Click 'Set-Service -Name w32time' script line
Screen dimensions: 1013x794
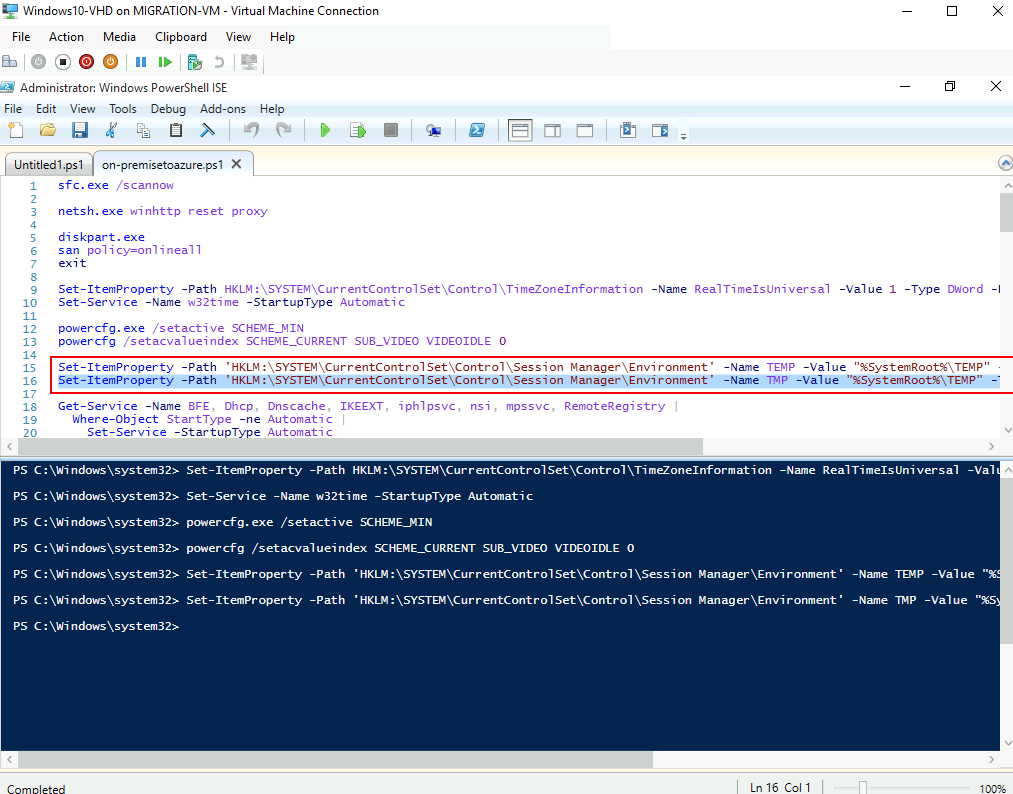pyautogui.click(x=231, y=302)
